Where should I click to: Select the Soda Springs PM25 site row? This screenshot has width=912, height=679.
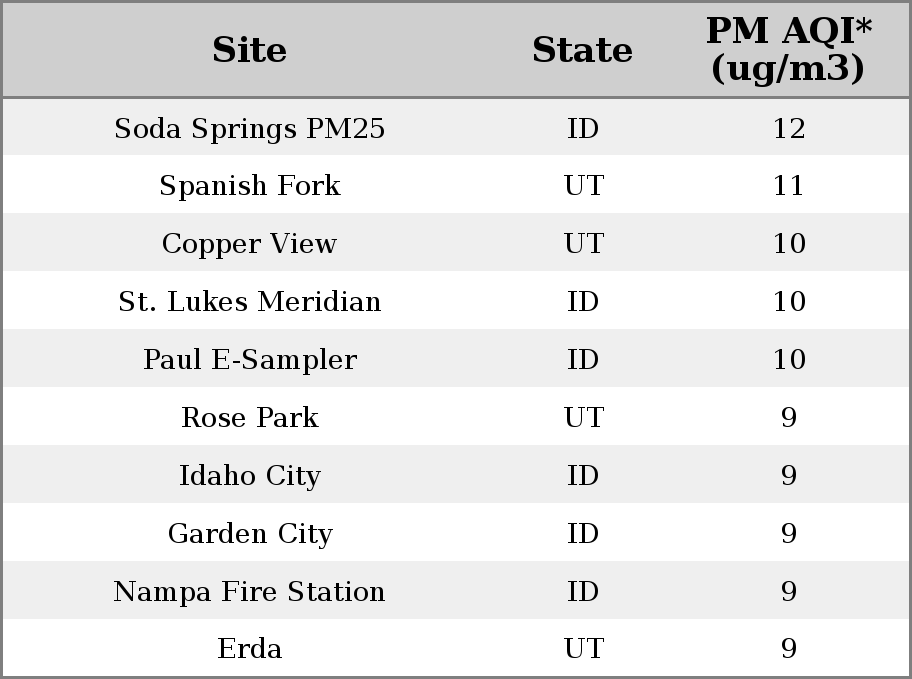pyautogui.click(x=456, y=127)
